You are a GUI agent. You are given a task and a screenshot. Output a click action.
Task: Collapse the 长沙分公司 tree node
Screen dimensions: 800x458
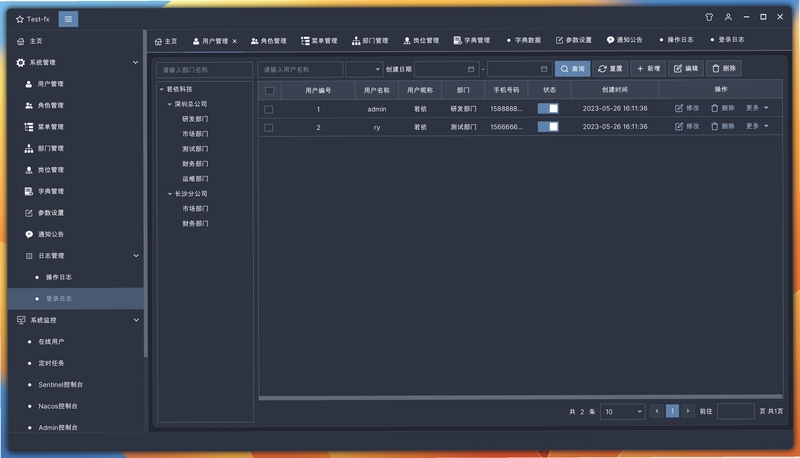(x=170, y=194)
